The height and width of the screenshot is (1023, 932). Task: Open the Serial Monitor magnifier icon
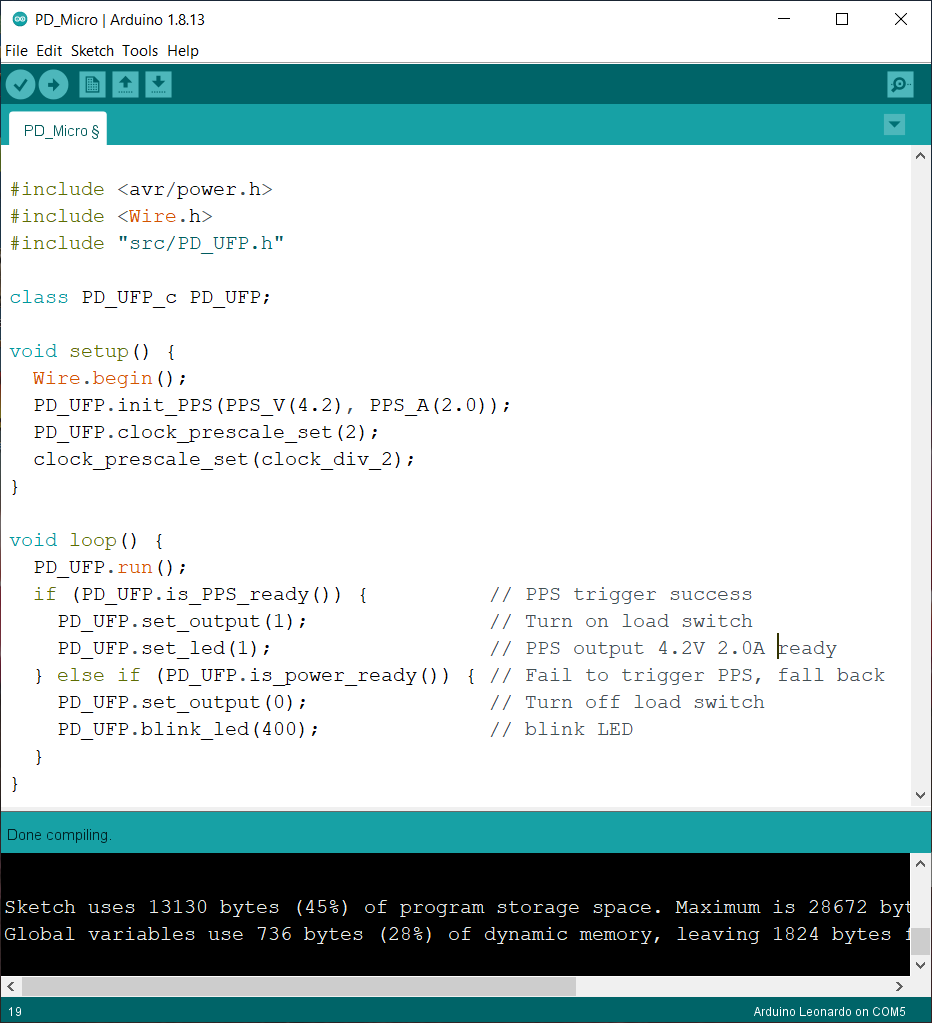[900, 85]
